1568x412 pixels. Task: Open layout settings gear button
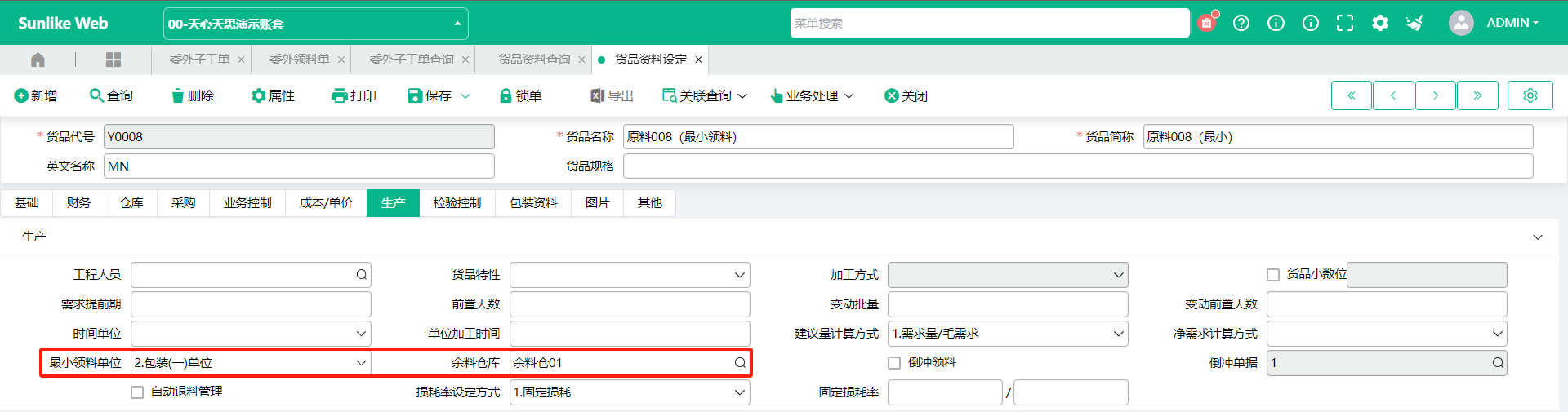pyautogui.click(x=1530, y=95)
